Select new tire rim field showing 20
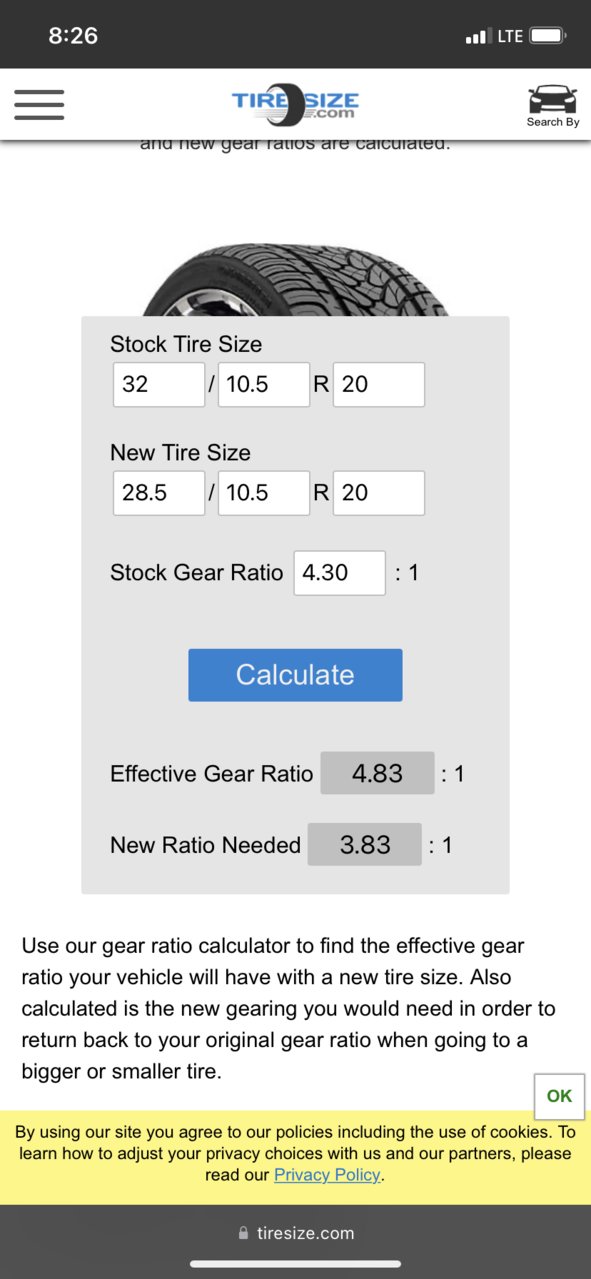 [379, 493]
